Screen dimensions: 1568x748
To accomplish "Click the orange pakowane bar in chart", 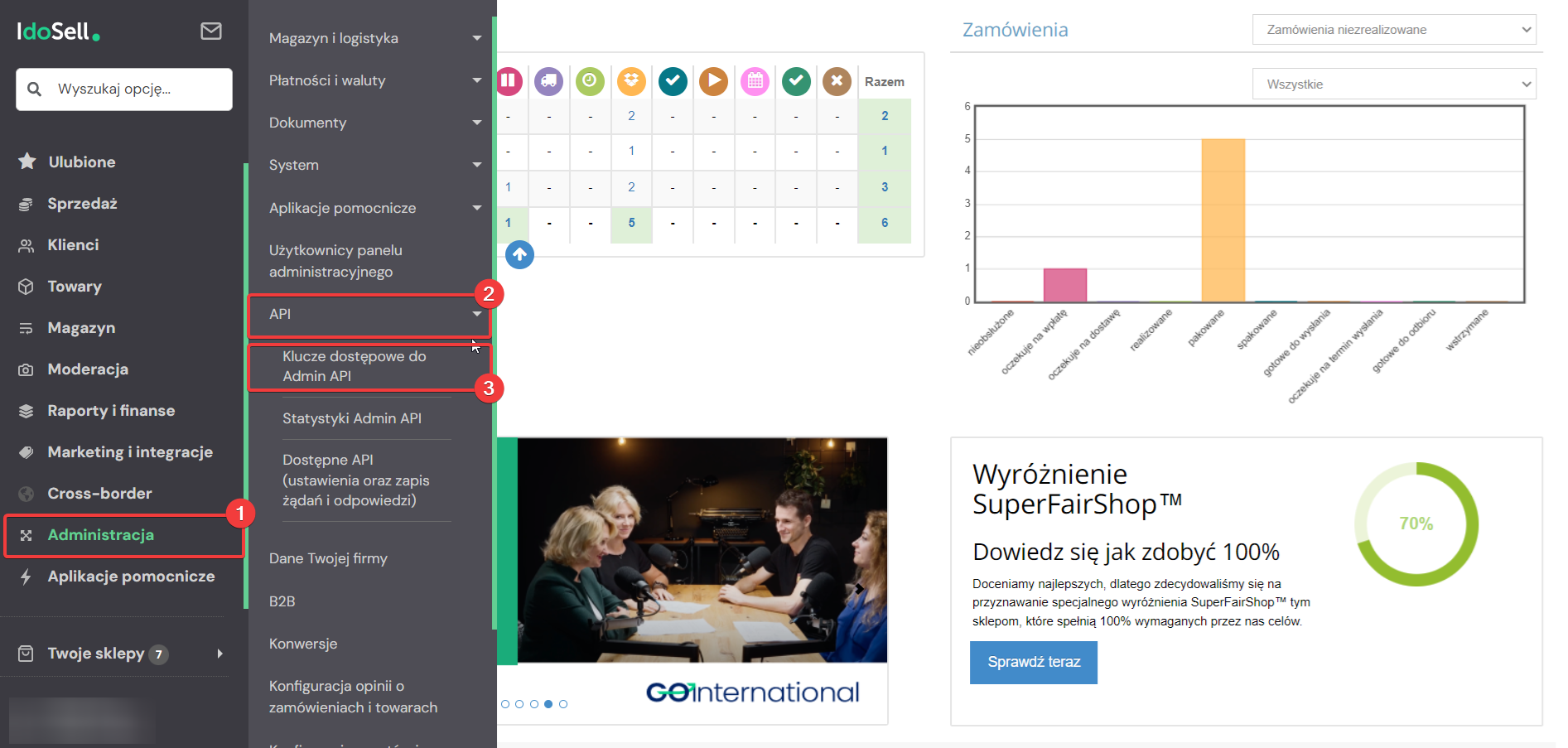I will 1223,220.
